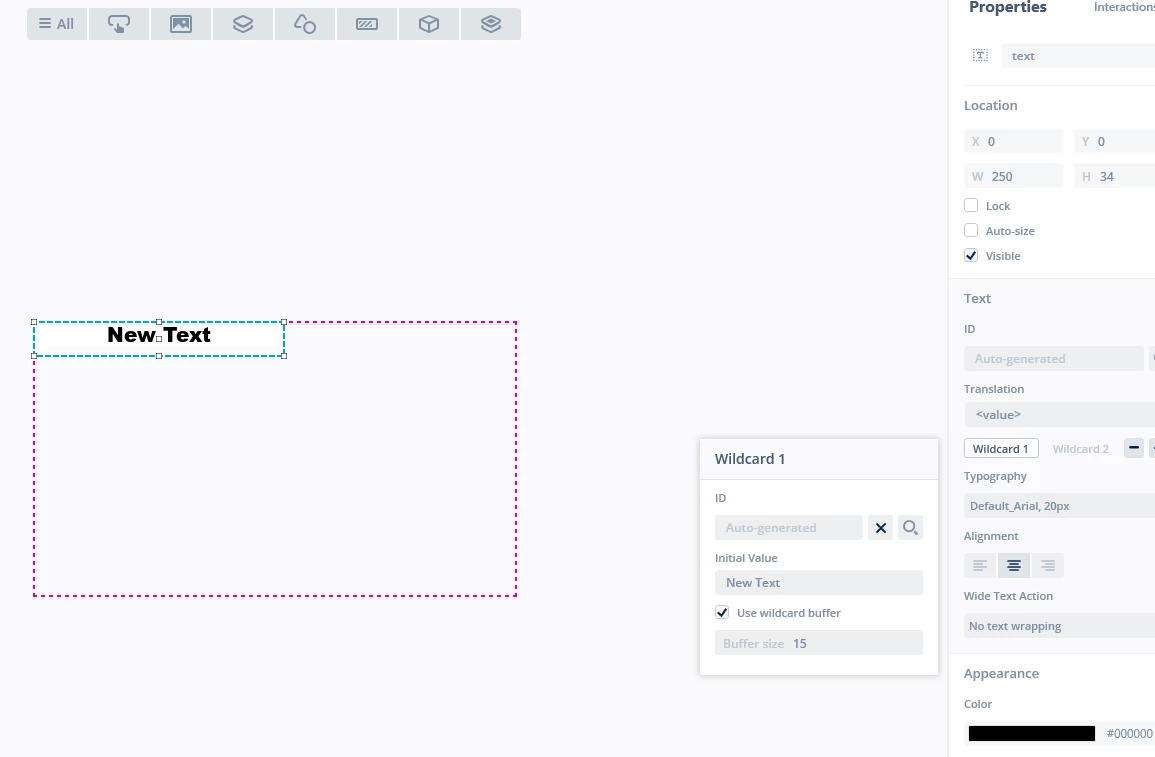Click the text widget type icon in Properties
This screenshot has width=1155, height=757.
(x=980, y=55)
